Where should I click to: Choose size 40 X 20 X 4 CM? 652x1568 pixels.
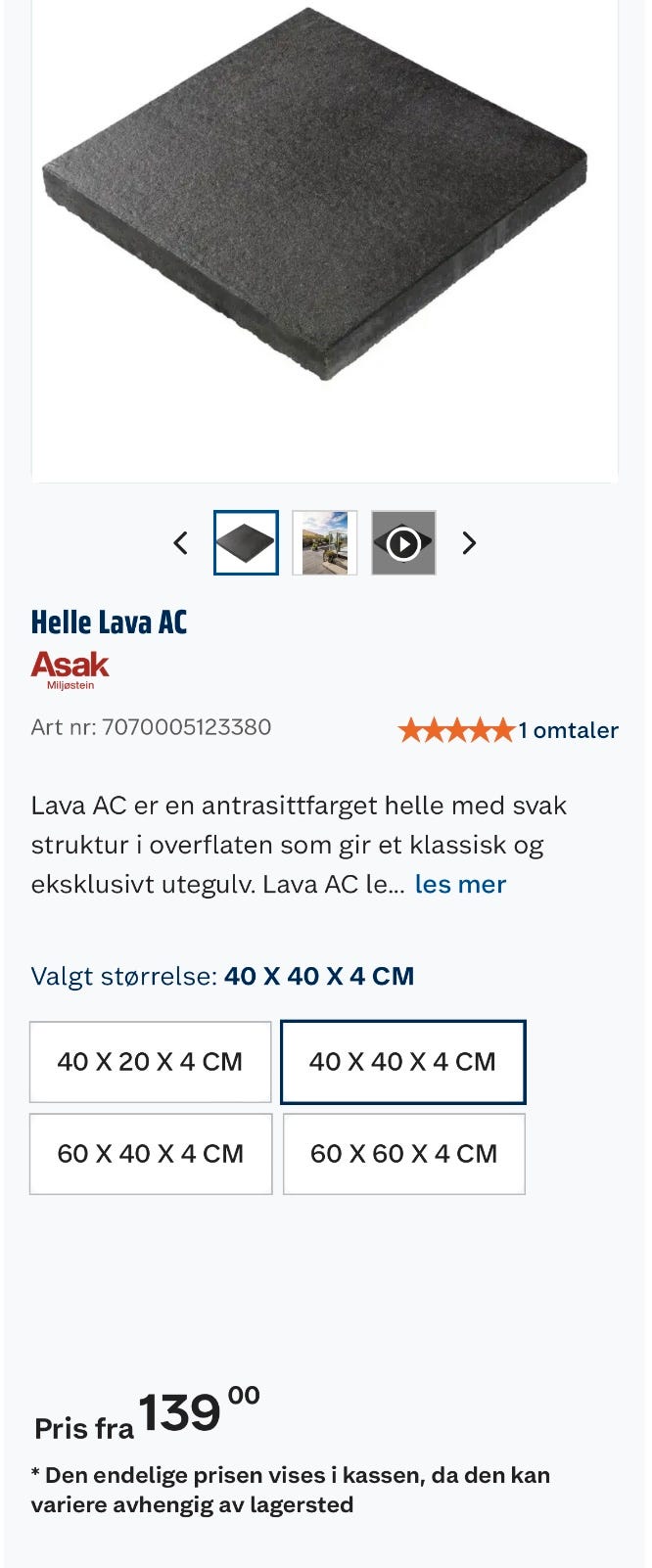click(x=150, y=1062)
